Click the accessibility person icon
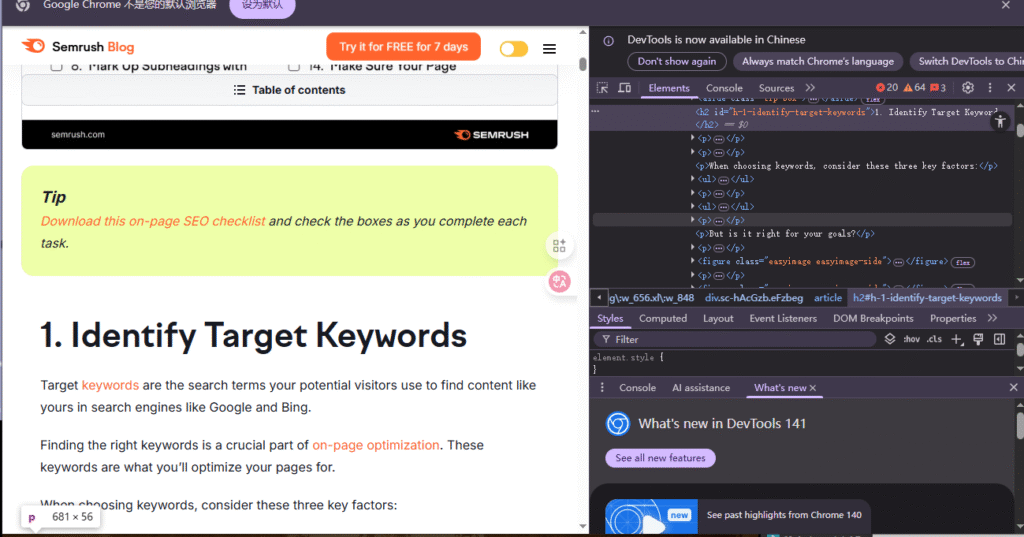This screenshot has width=1024, height=537. [1000, 119]
